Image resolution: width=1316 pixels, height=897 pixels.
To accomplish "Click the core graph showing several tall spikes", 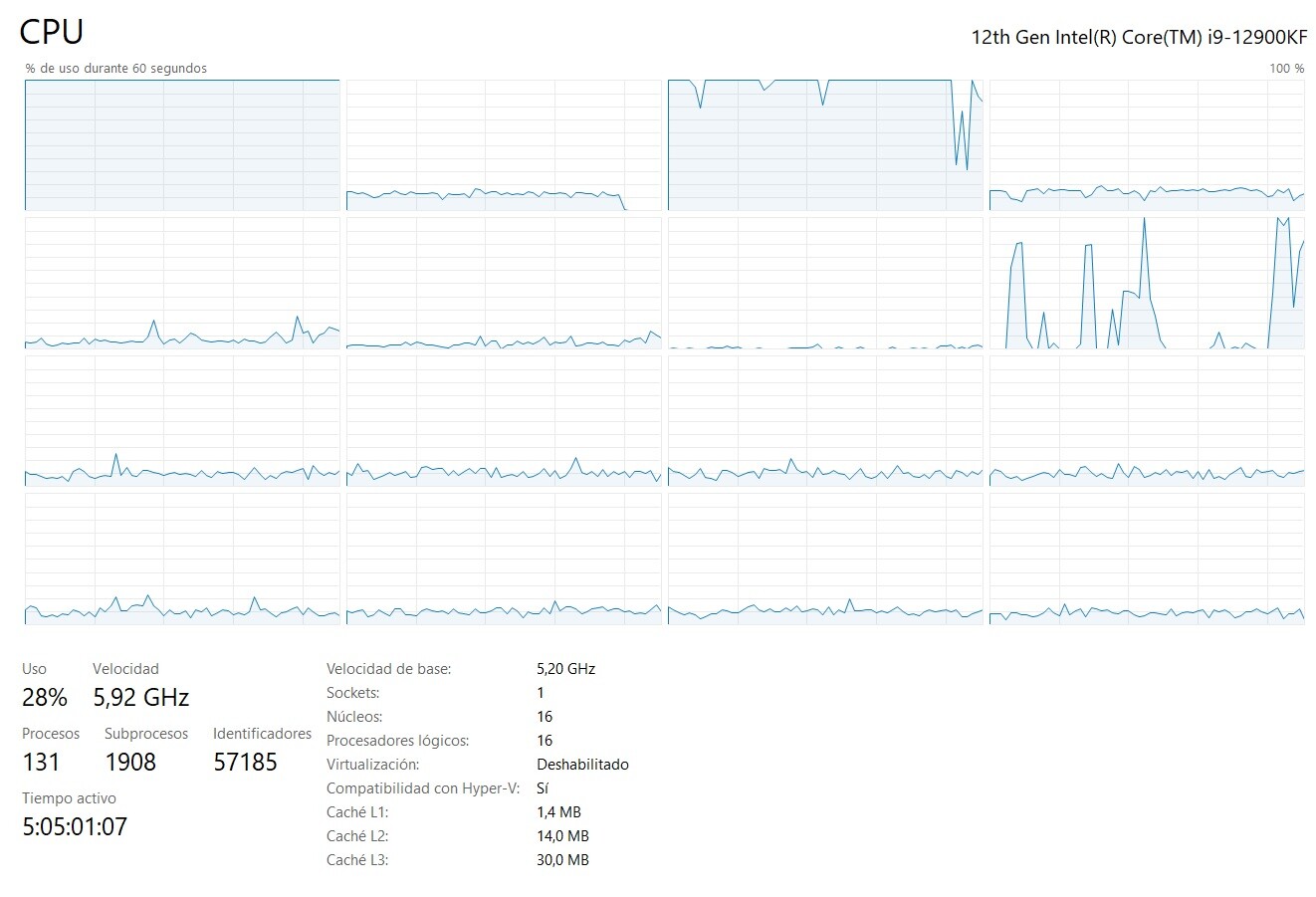I will (x=1147, y=283).
